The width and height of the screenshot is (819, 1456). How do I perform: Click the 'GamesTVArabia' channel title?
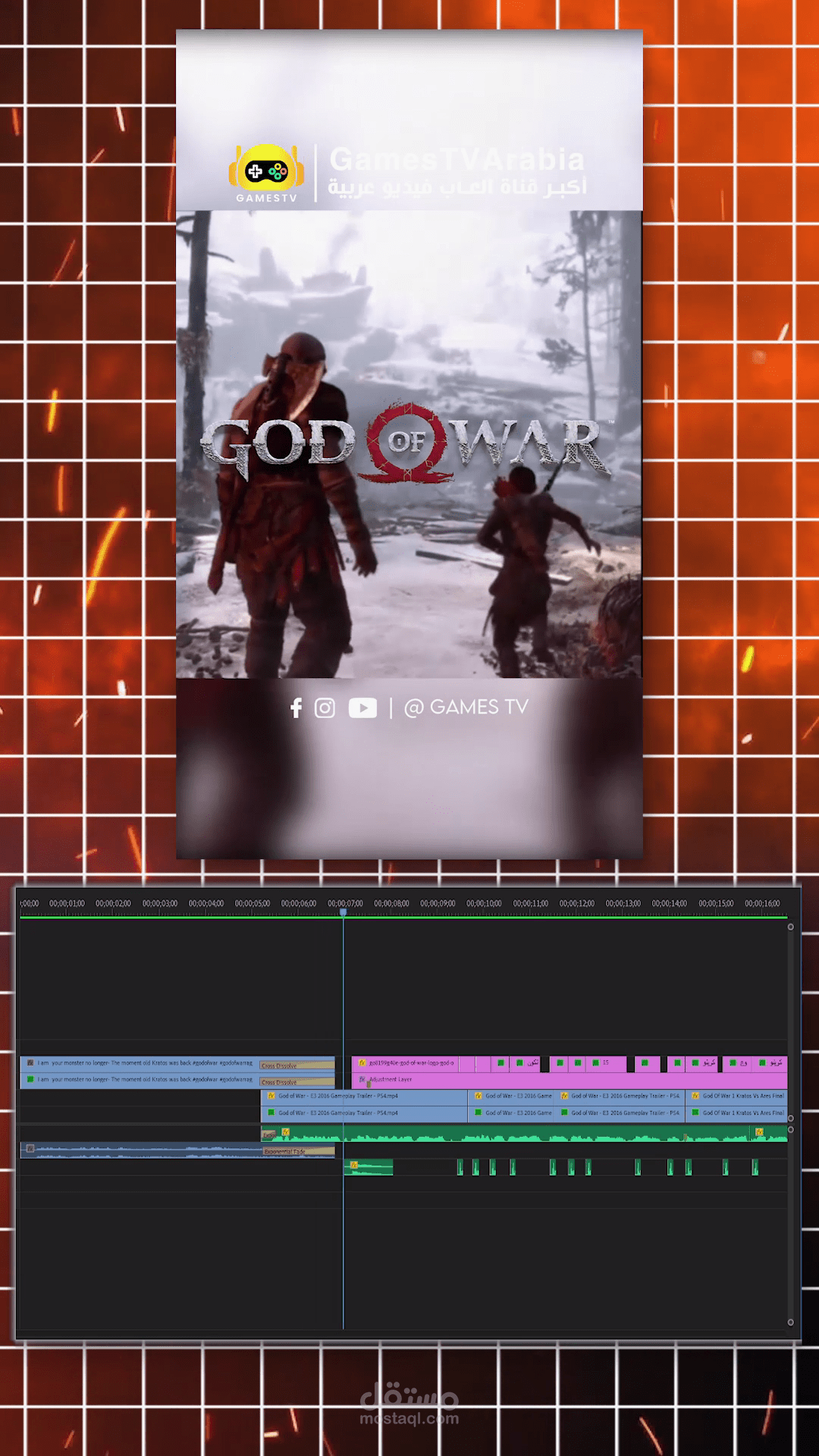tap(457, 159)
